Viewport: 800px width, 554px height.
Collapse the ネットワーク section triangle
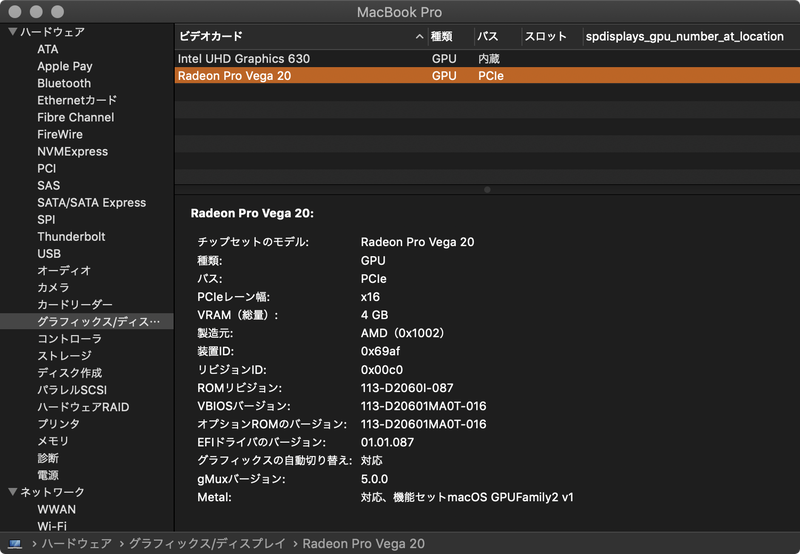point(13,492)
